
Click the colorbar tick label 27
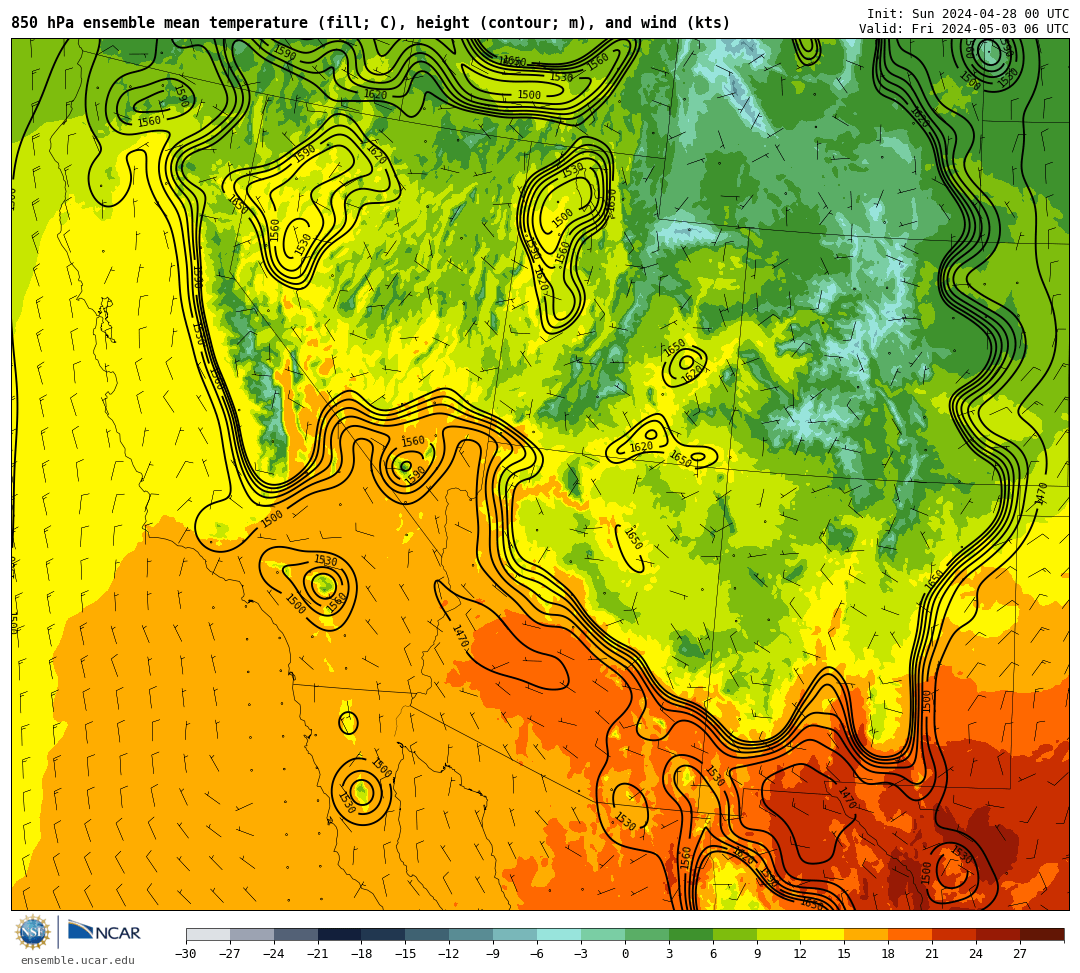[1019, 954]
